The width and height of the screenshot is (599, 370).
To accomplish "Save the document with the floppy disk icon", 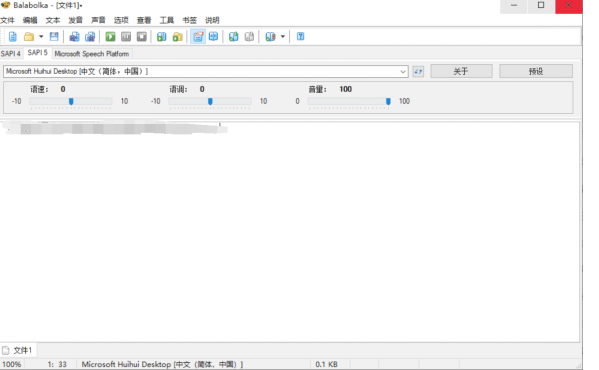I will coord(54,37).
